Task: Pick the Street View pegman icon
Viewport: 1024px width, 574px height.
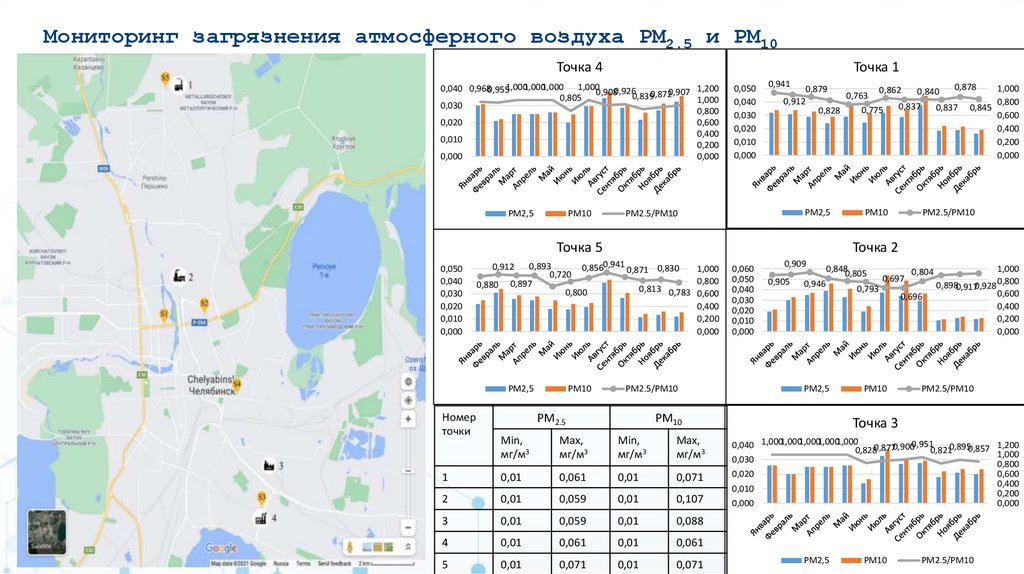Action: 350,547
